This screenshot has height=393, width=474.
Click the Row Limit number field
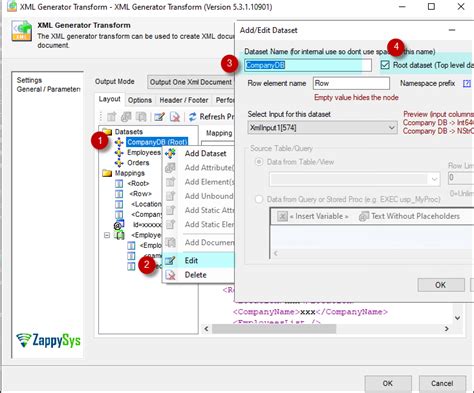coord(461,178)
